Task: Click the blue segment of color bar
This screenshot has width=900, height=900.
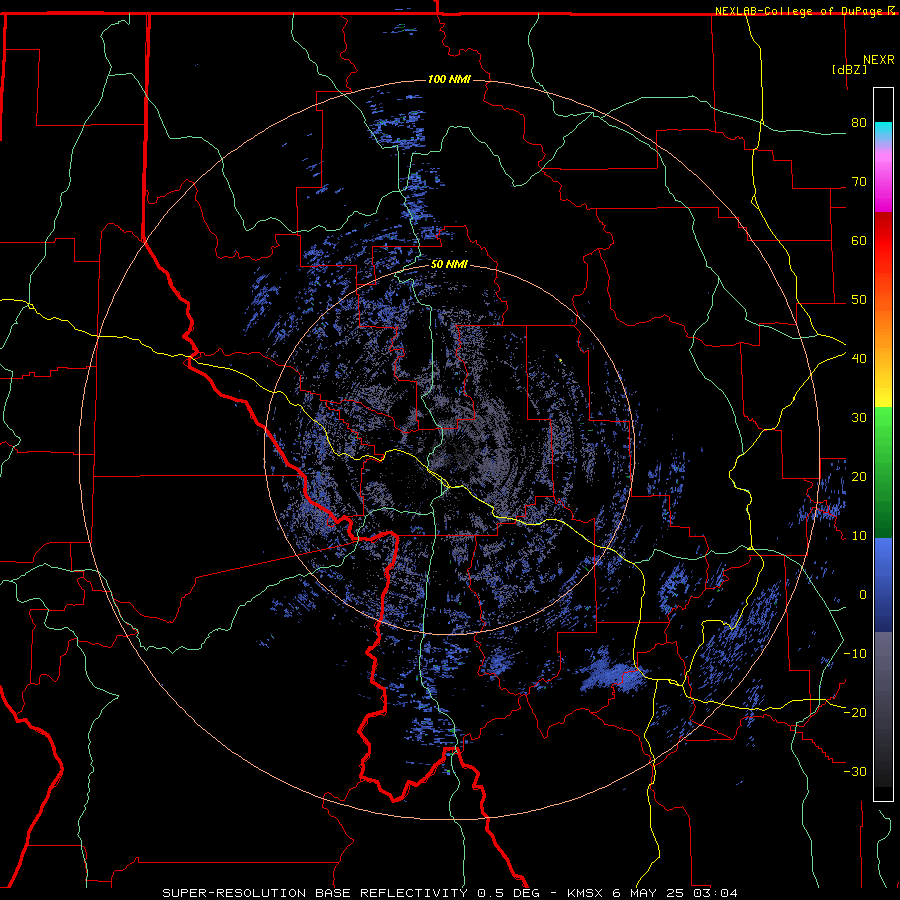Action: tap(883, 585)
